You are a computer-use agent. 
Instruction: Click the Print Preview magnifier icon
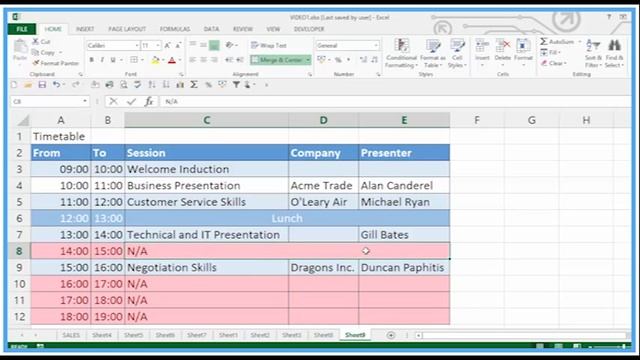click(x=123, y=85)
